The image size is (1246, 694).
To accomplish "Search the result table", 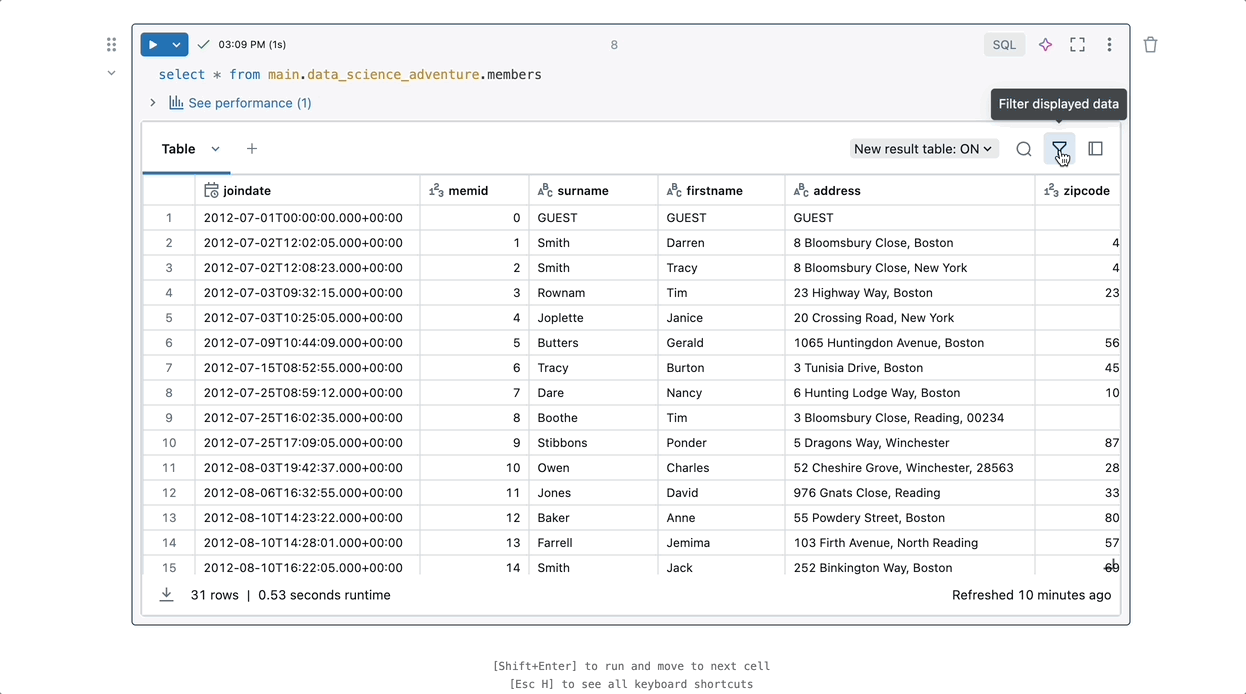I will coord(1023,149).
